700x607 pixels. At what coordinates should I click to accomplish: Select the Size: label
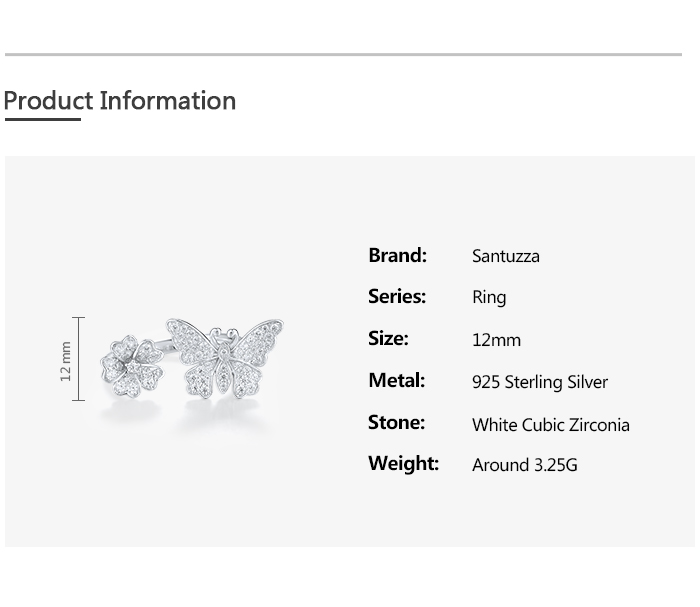tap(388, 339)
